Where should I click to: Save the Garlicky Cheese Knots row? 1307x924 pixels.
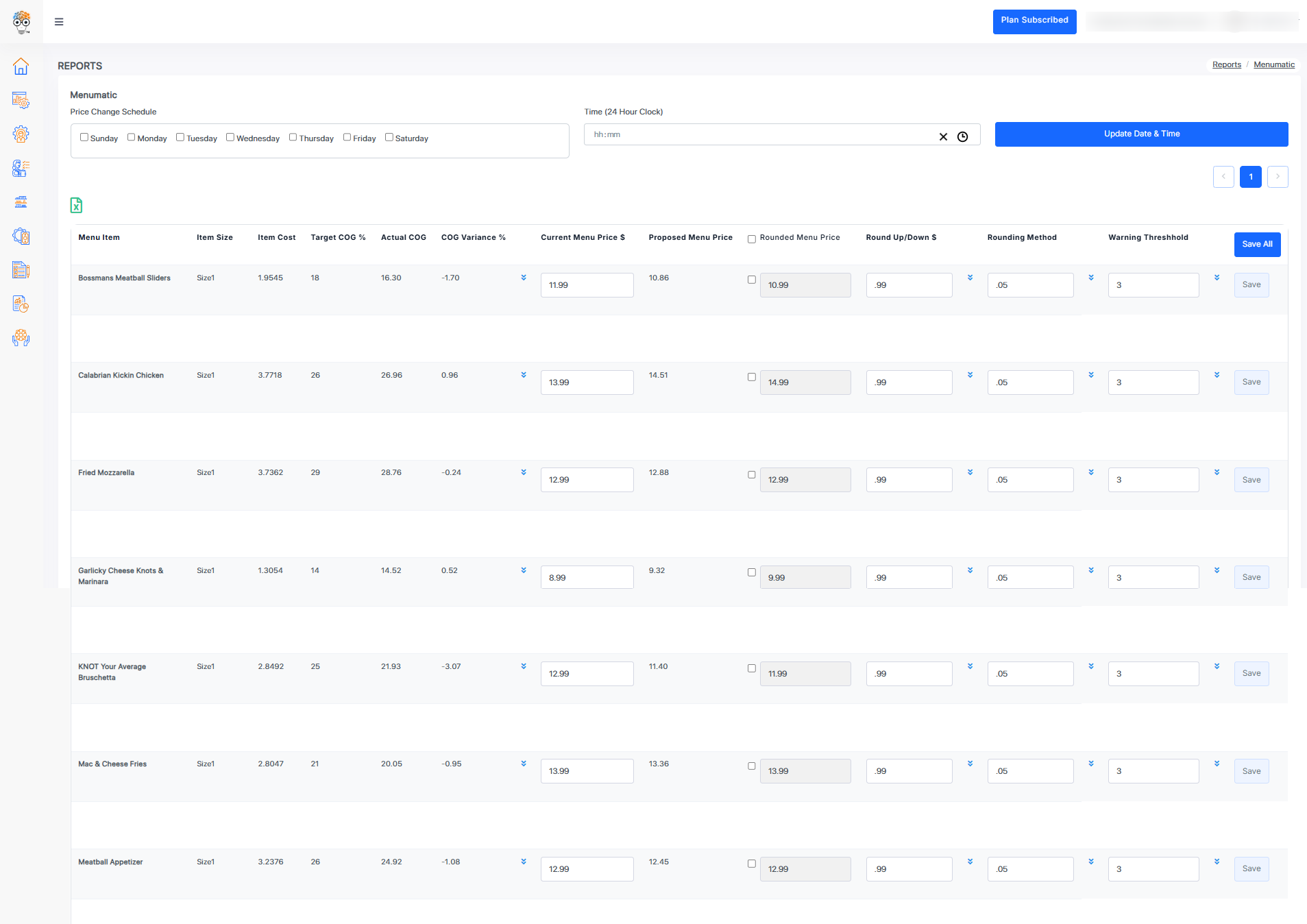1251,578
